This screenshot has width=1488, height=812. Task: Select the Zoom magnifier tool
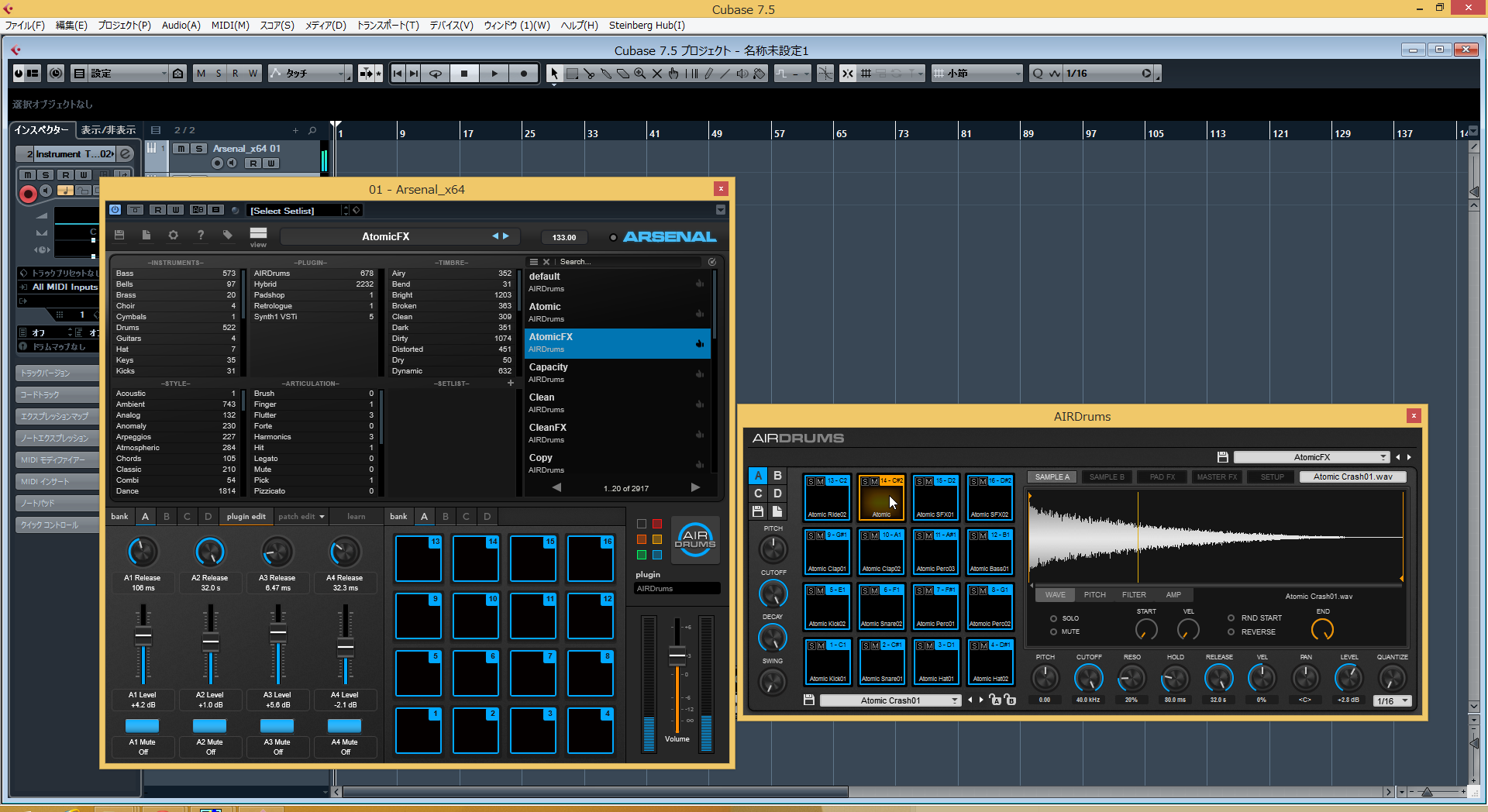tap(640, 74)
